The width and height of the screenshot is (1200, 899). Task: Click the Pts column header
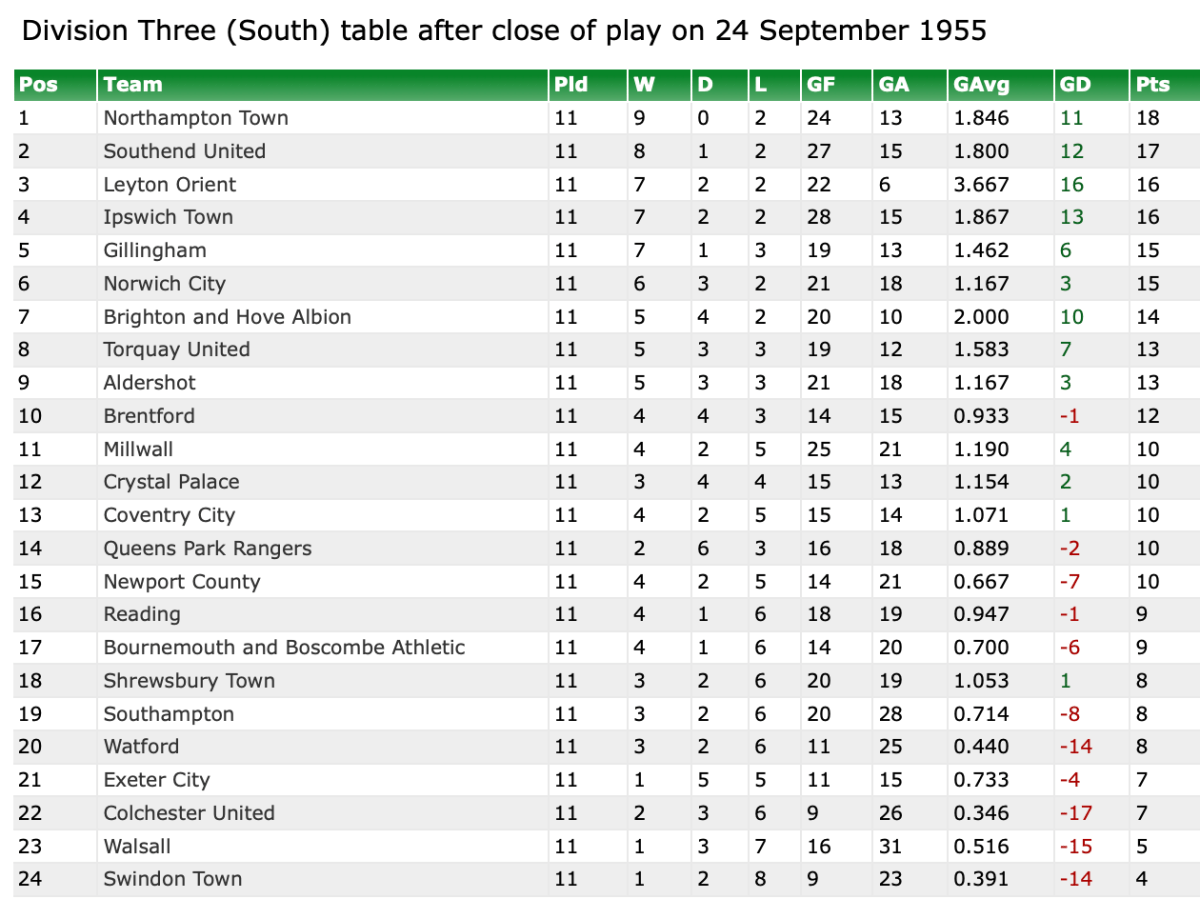1152,85
